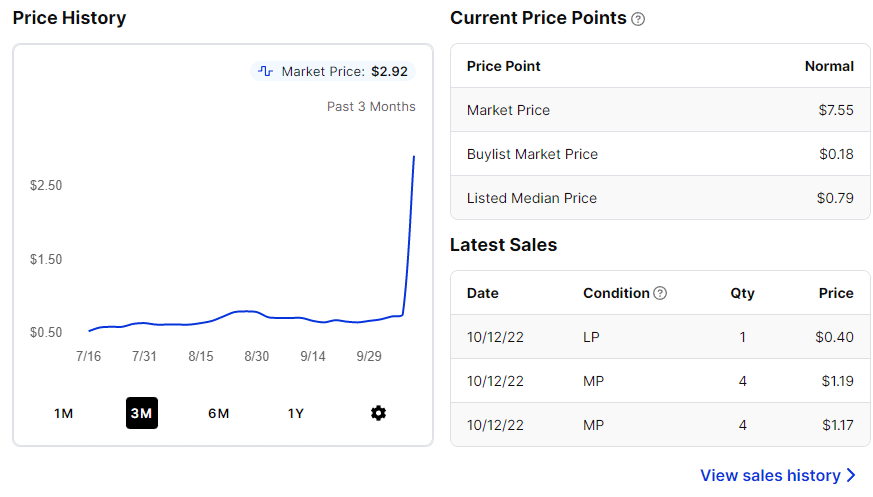Click the LP sale row for $0.40

[x=660, y=337]
